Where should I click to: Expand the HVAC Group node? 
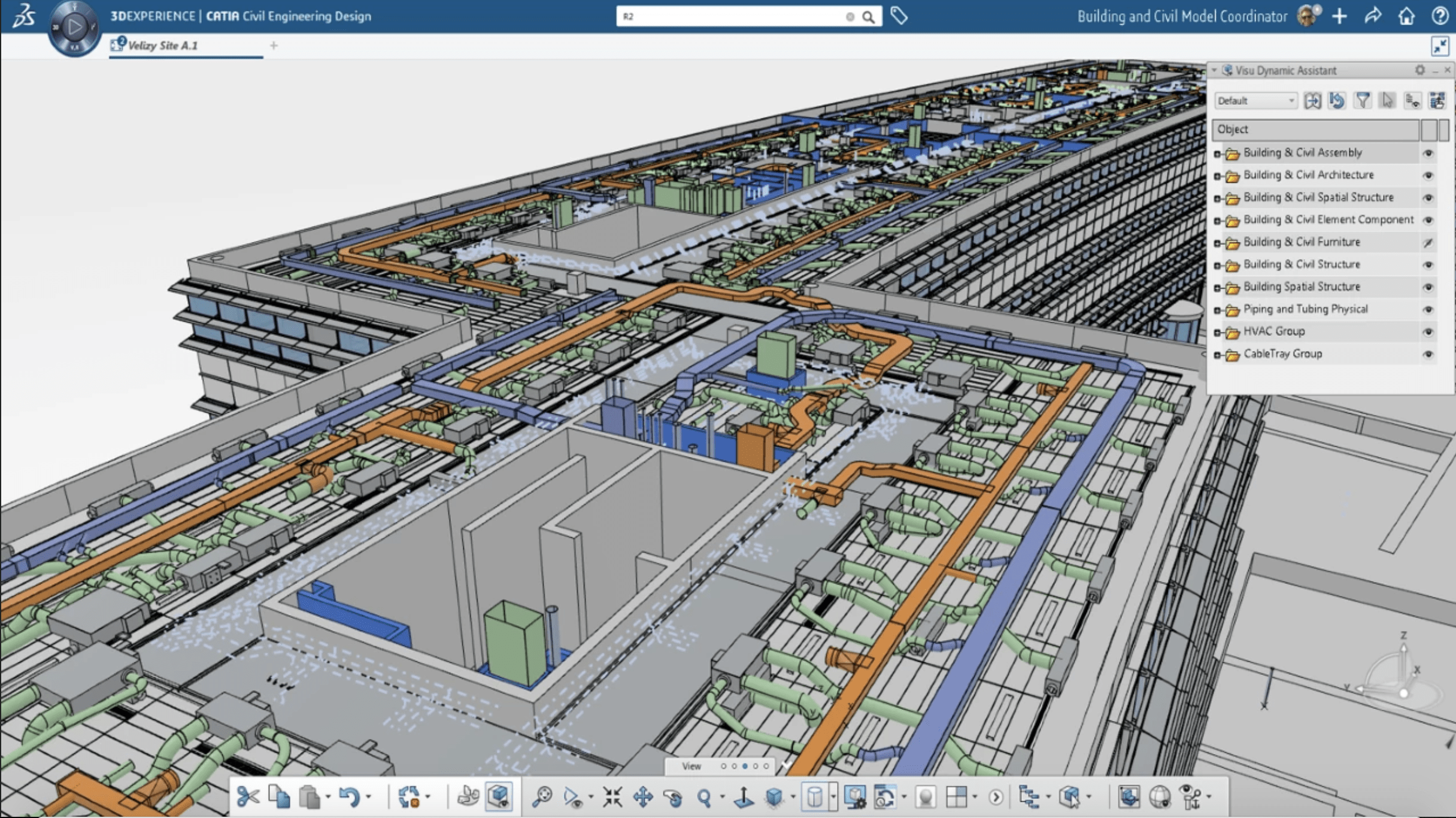[x=1217, y=332]
